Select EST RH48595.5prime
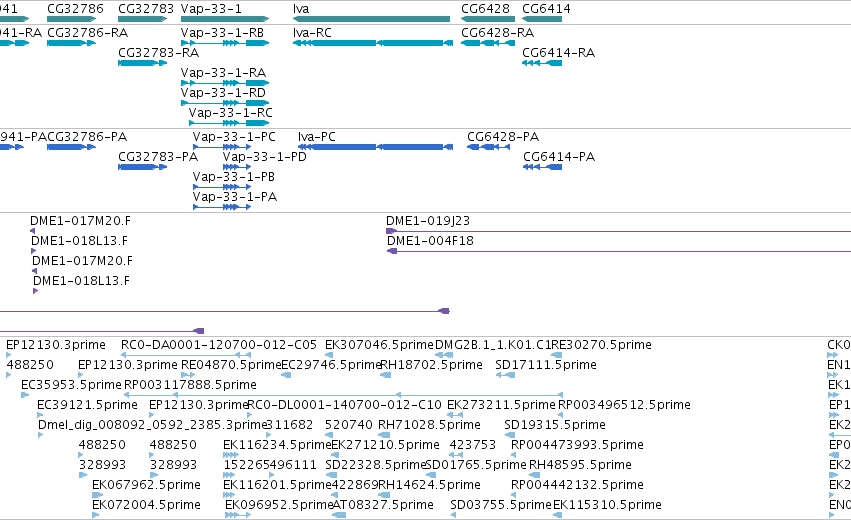 580,465
